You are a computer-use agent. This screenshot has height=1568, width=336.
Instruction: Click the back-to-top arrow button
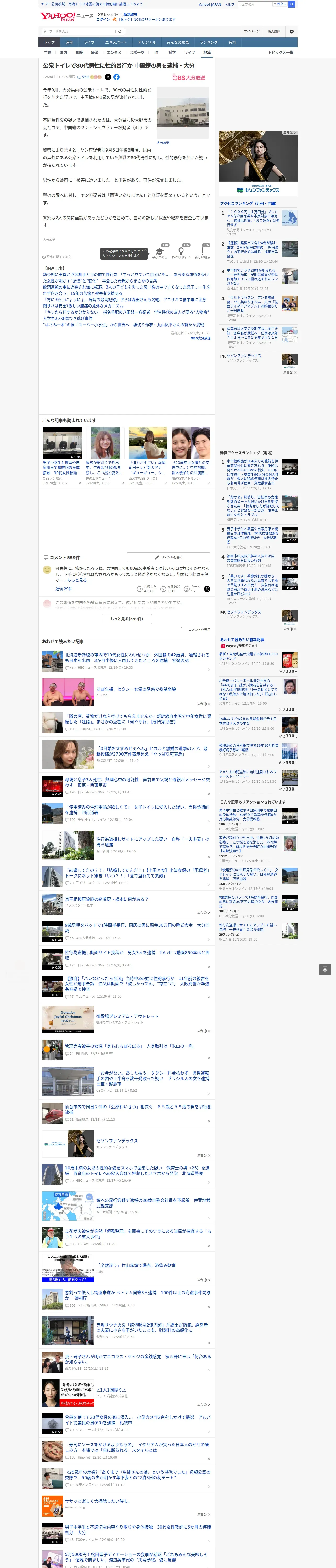point(325,969)
